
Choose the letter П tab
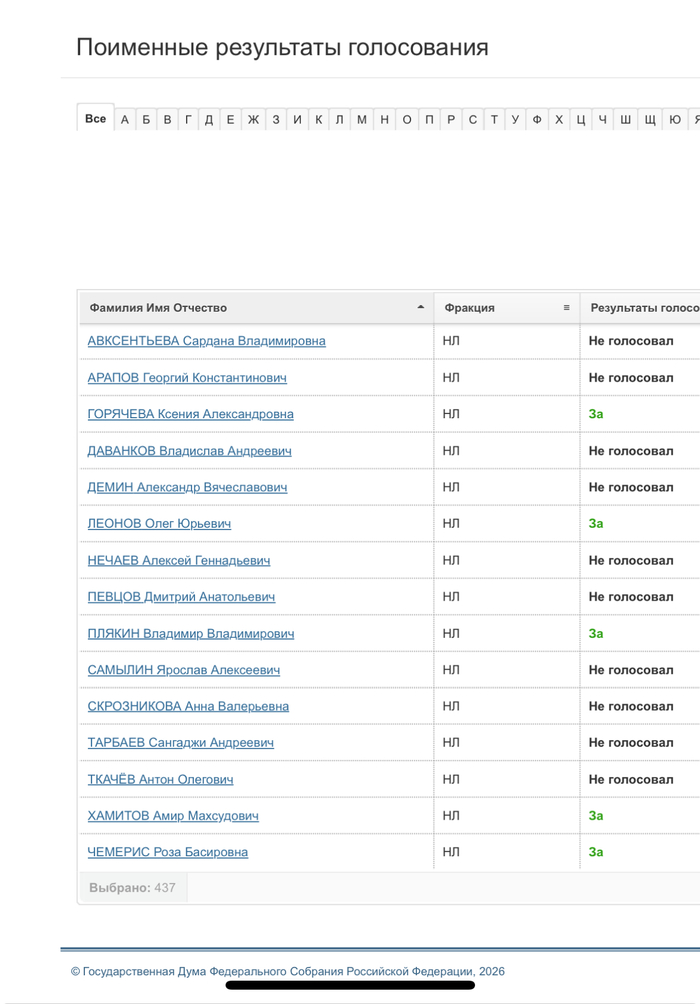(x=429, y=120)
